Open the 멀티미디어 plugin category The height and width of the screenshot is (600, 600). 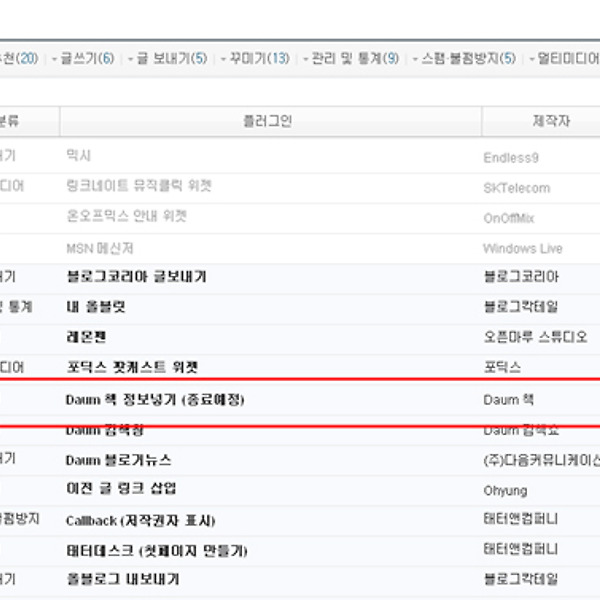[567, 59]
